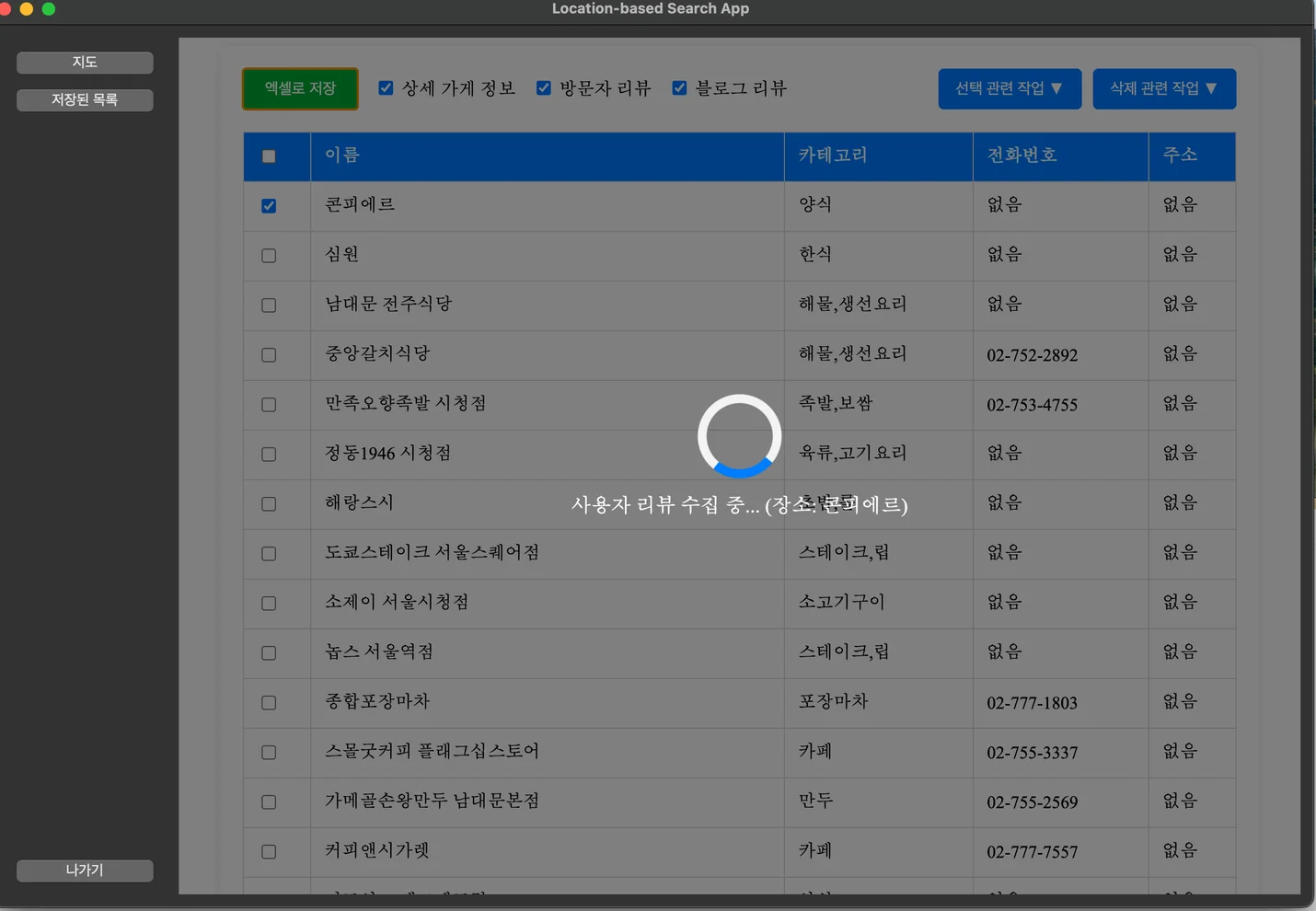Screen dimensions: 1316x911
Task: Click phone number 02-777-1803
Action: [x=1032, y=703]
